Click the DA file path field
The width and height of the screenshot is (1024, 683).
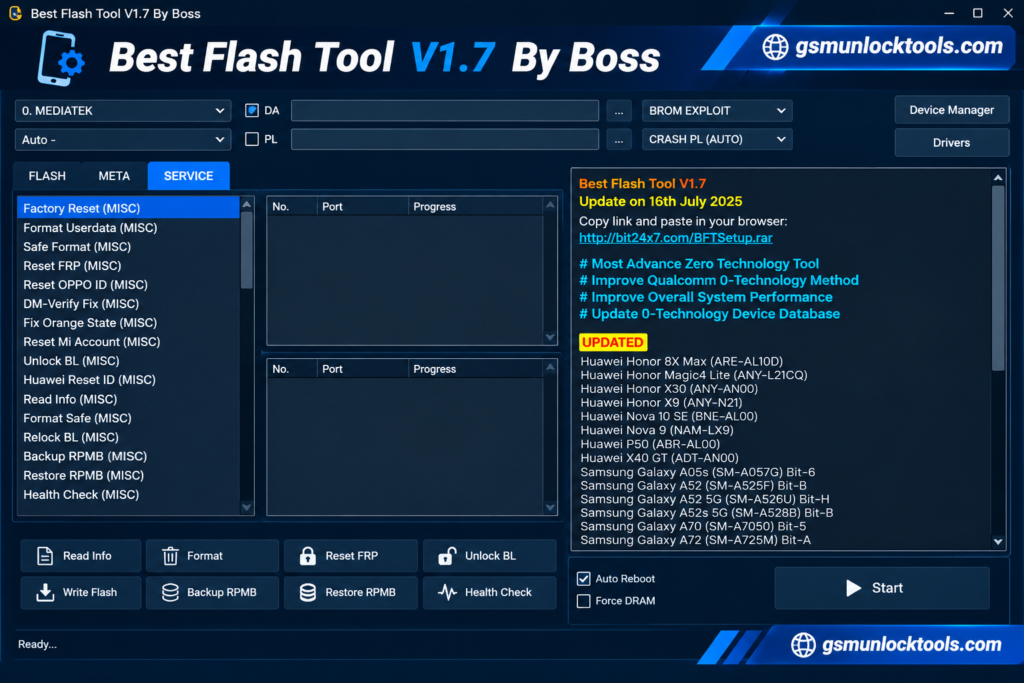[445, 111]
